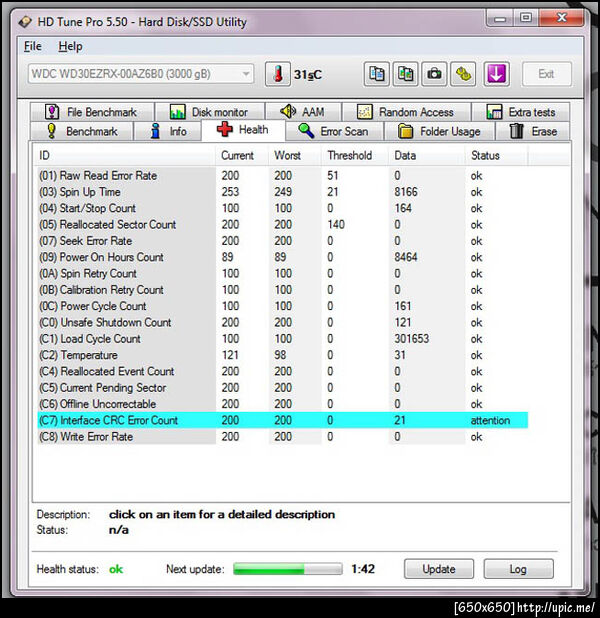Image resolution: width=600 pixels, height=618 pixels.
Task: Click the Exit button
Action: click(x=546, y=74)
